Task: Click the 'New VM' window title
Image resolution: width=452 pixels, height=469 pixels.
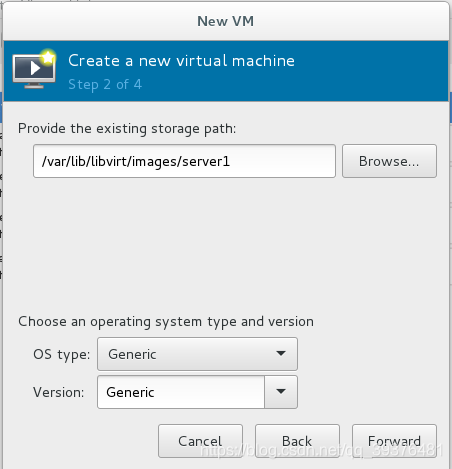Action: (226, 21)
